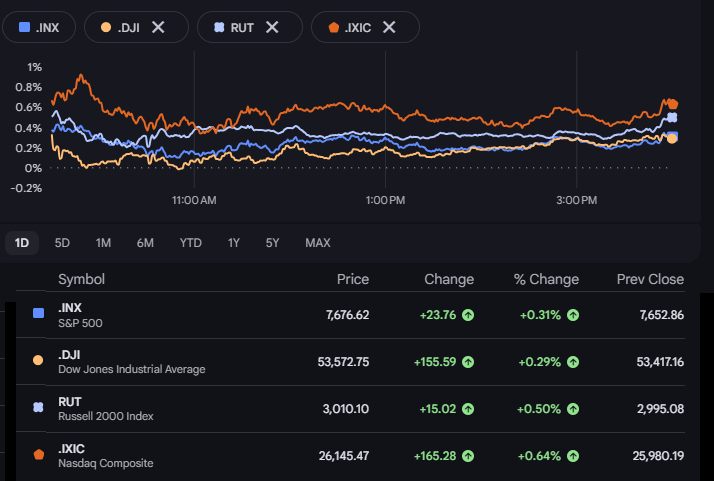
Task: Open the Dow Jones Industrial Average row
Action: tap(350, 362)
